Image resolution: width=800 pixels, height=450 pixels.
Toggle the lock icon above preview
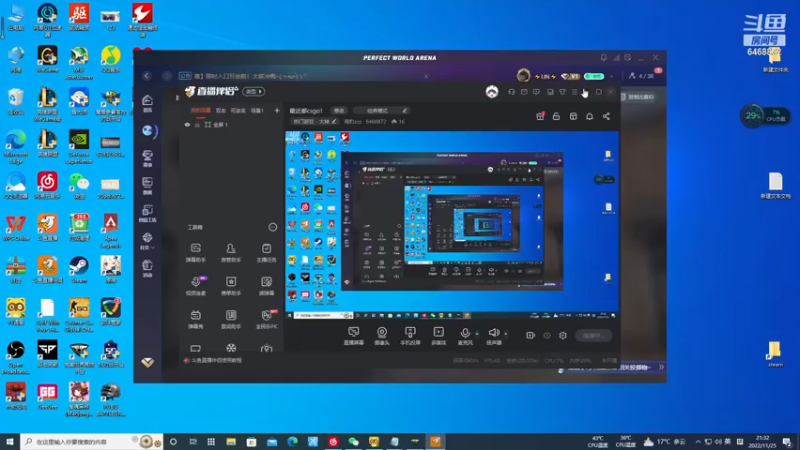[x=556, y=116]
